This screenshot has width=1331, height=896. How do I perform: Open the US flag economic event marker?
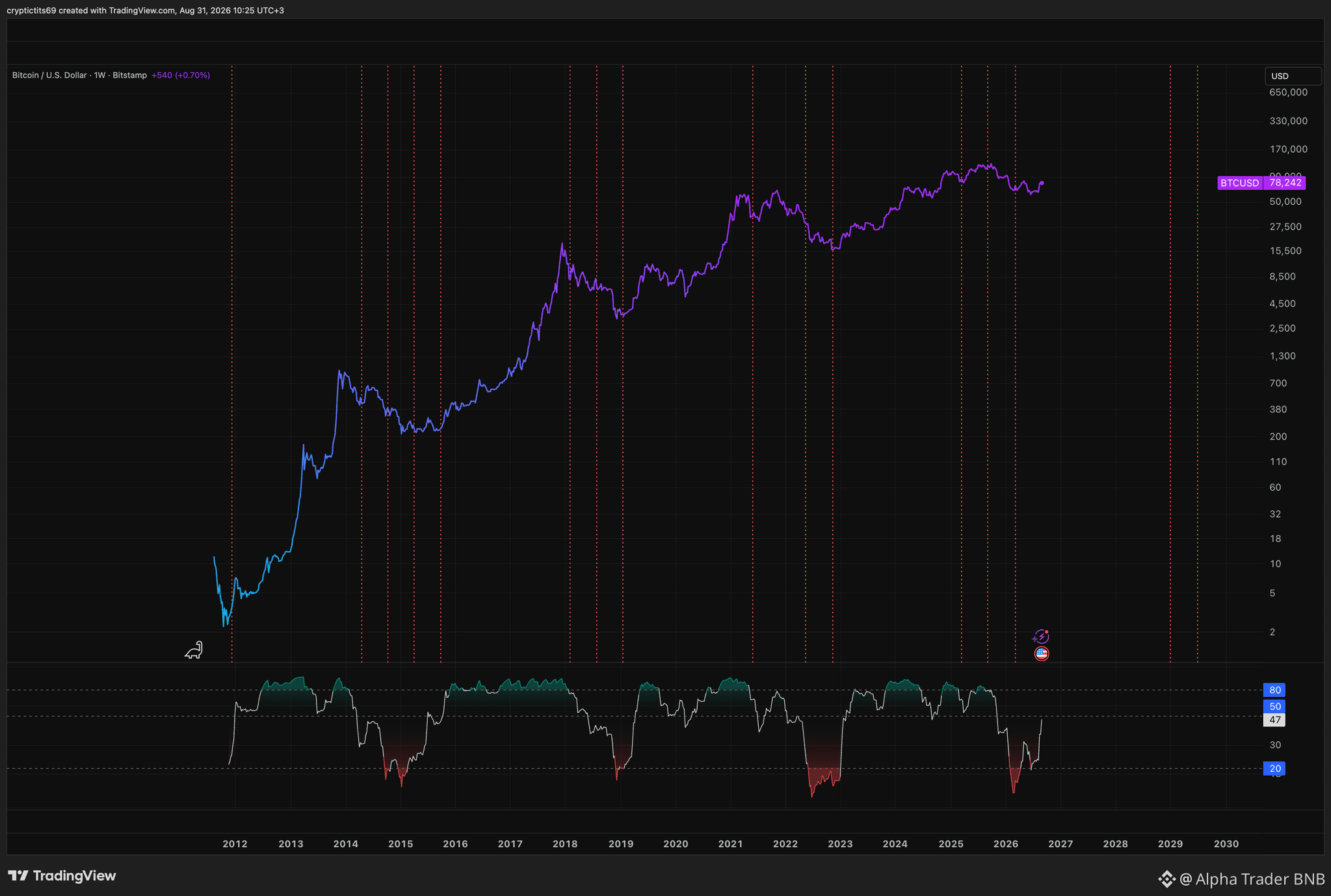1042,653
